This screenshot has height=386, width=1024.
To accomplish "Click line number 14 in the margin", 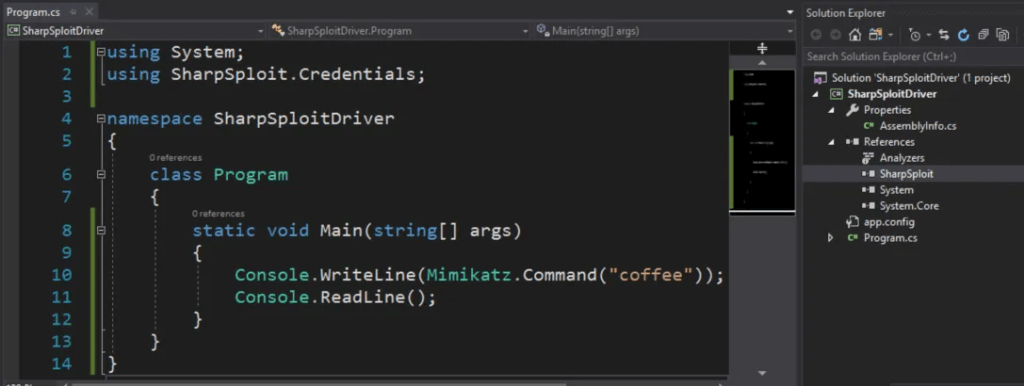I will 61,364.
